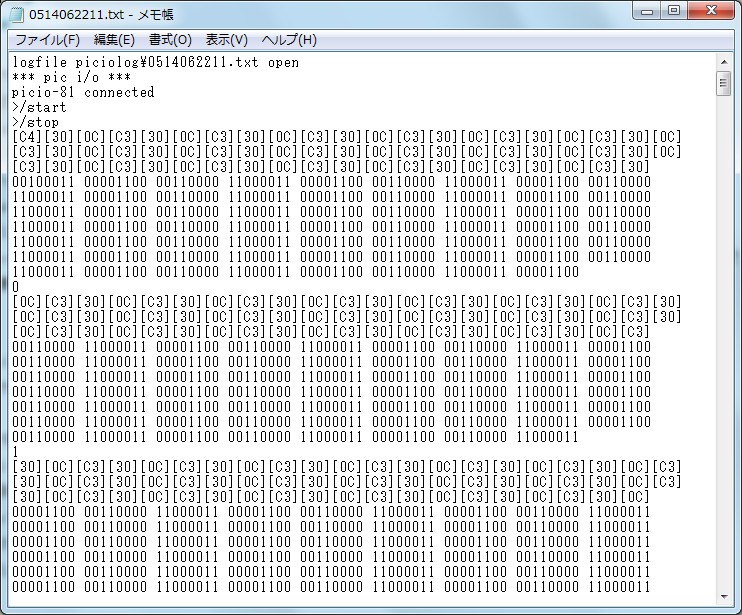
Task: Click the '>/start' command line
Action: click(x=39, y=107)
